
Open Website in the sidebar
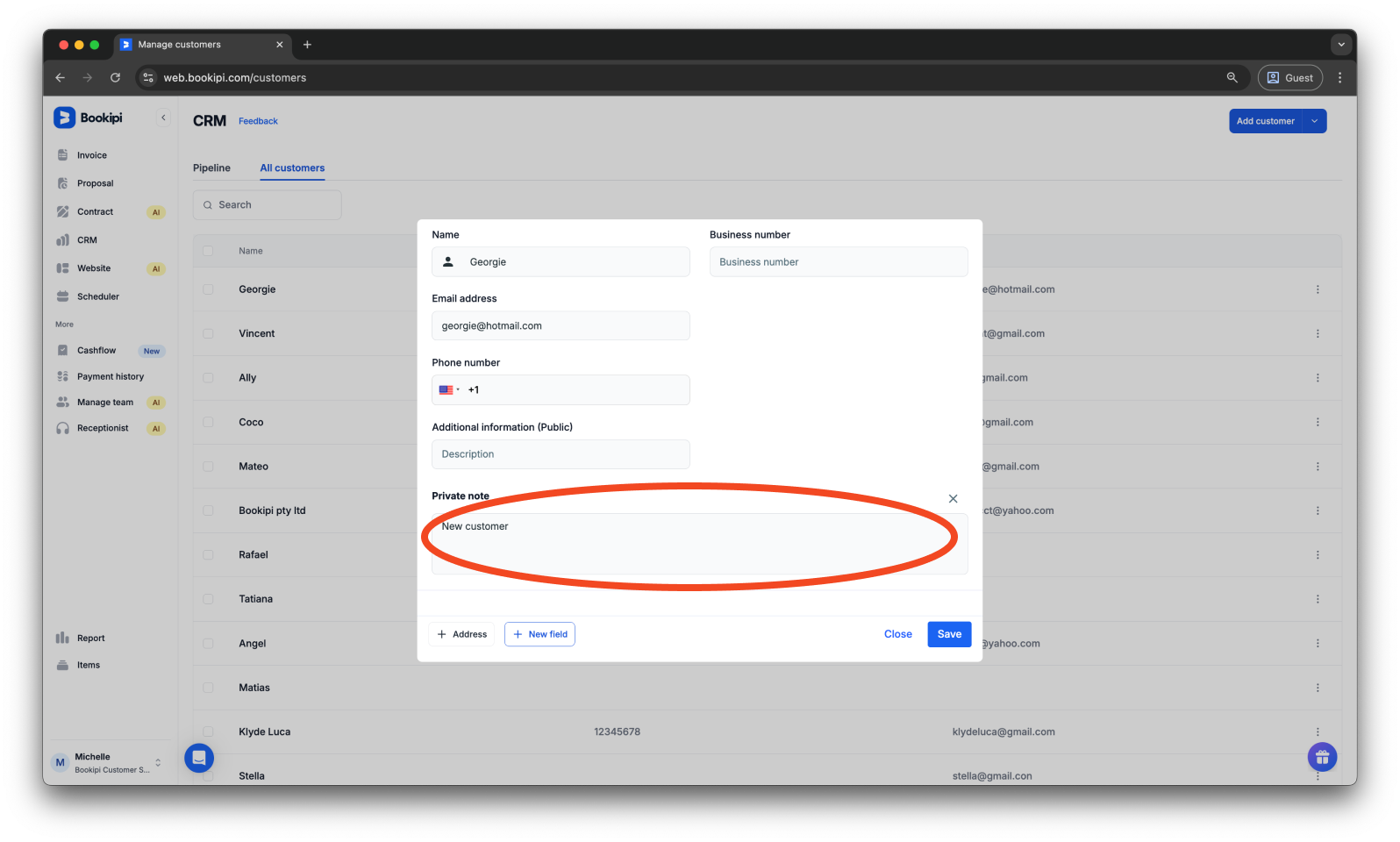[x=94, y=268]
